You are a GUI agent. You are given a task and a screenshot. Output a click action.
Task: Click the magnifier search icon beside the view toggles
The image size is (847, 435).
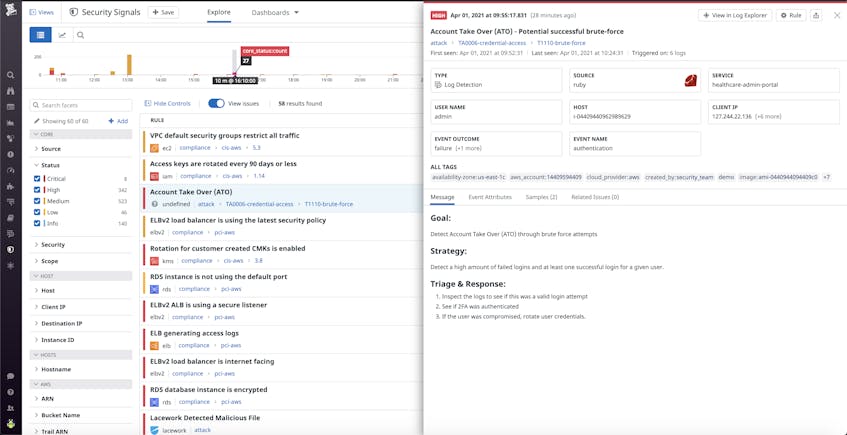tap(80, 35)
